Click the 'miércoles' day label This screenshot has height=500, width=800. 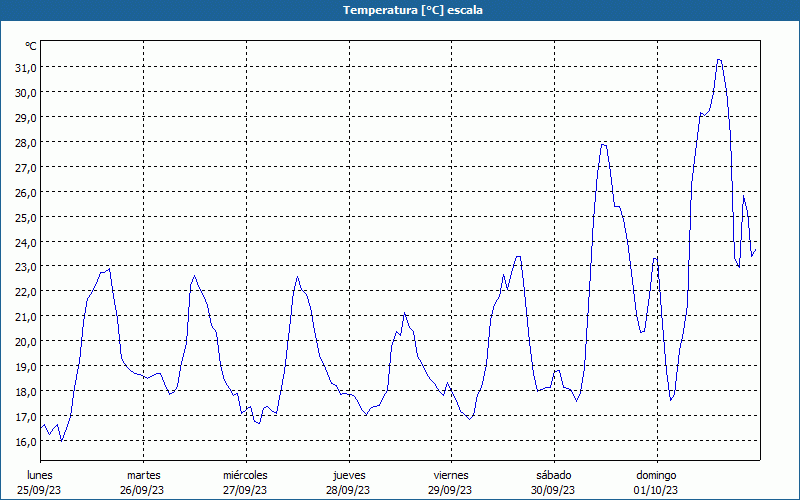[245, 475]
